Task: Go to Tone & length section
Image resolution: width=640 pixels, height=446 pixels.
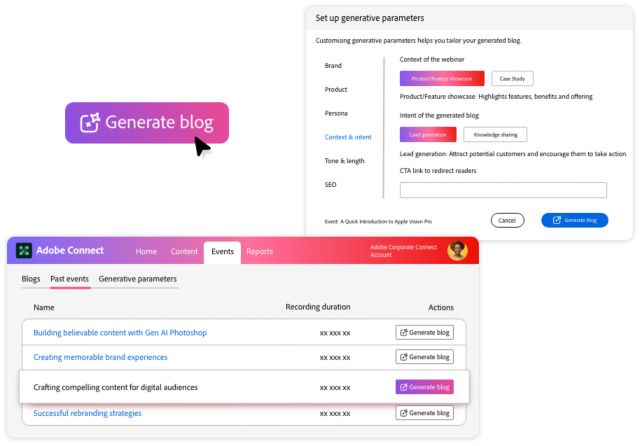Action: [345, 160]
